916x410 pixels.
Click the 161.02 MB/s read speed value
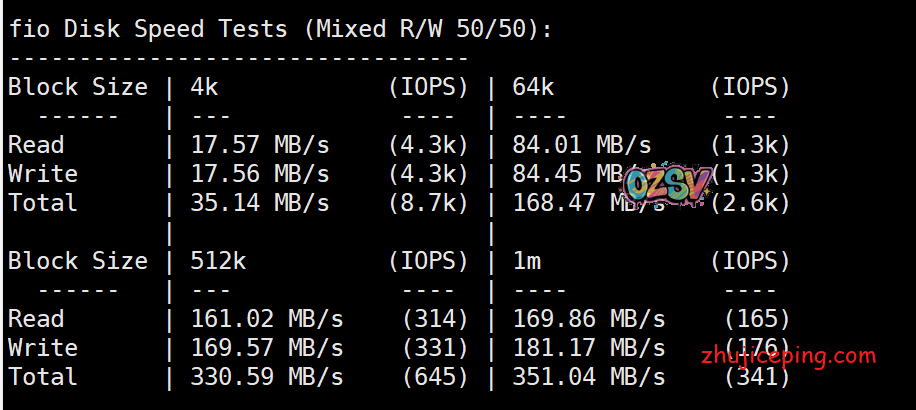click(266, 319)
